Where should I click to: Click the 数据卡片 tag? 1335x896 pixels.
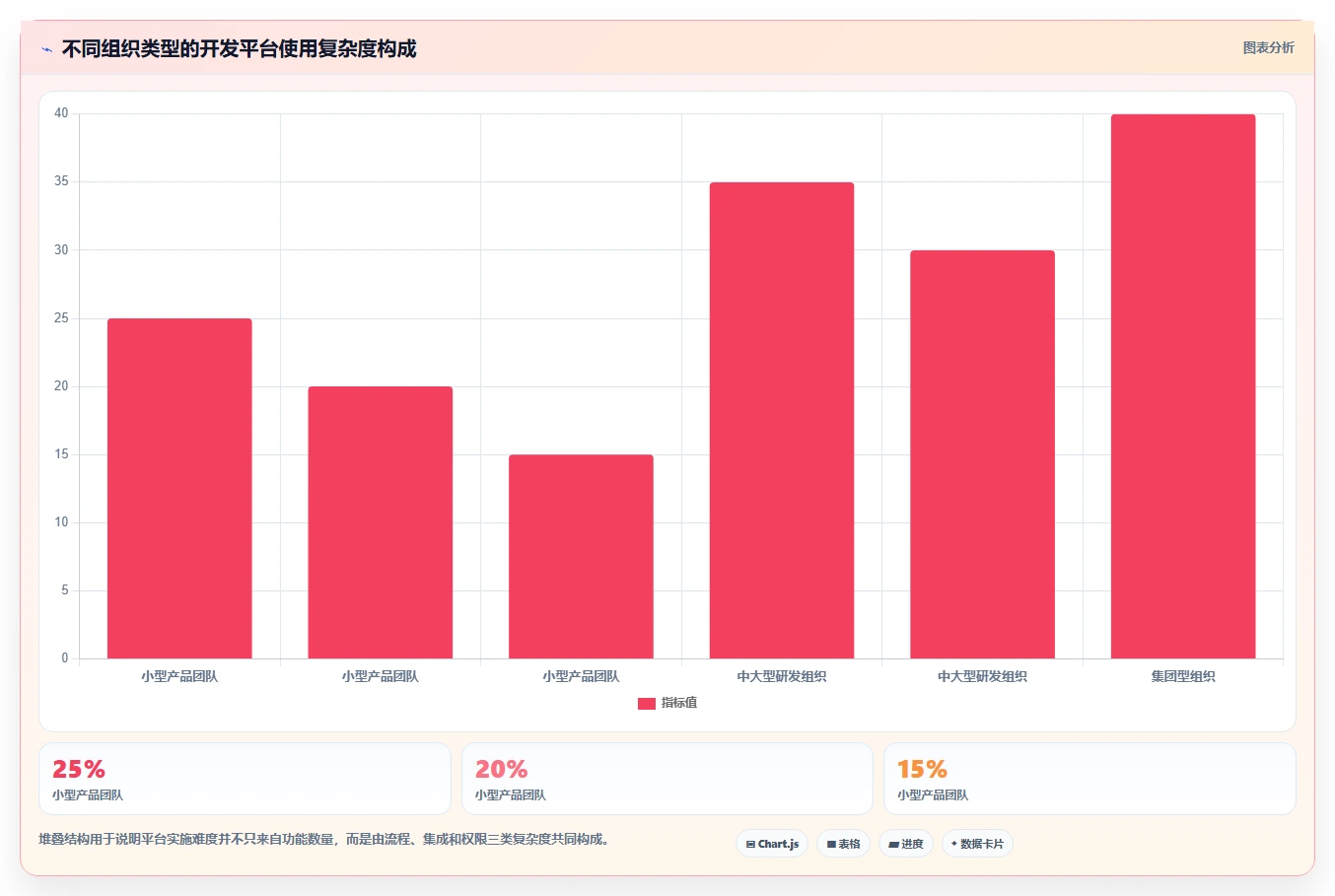pos(977,844)
